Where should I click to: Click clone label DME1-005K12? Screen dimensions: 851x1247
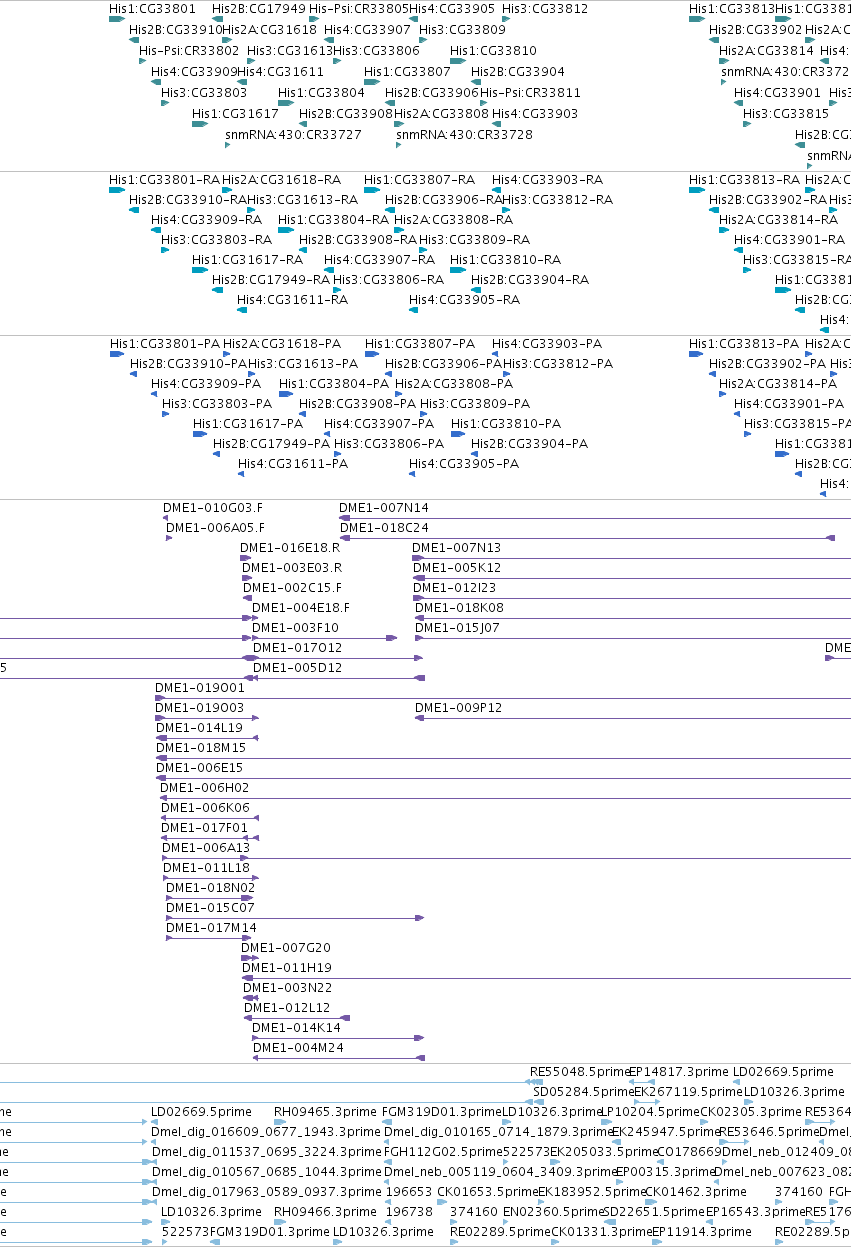pos(457,568)
